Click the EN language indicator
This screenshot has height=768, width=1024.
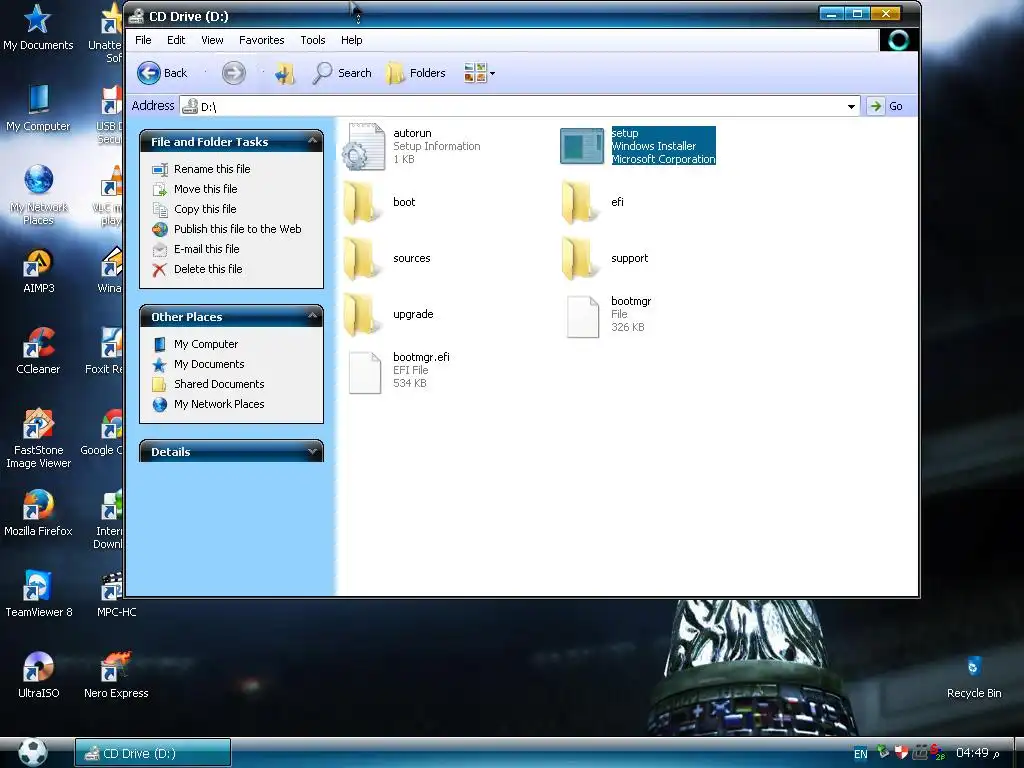(861, 754)
